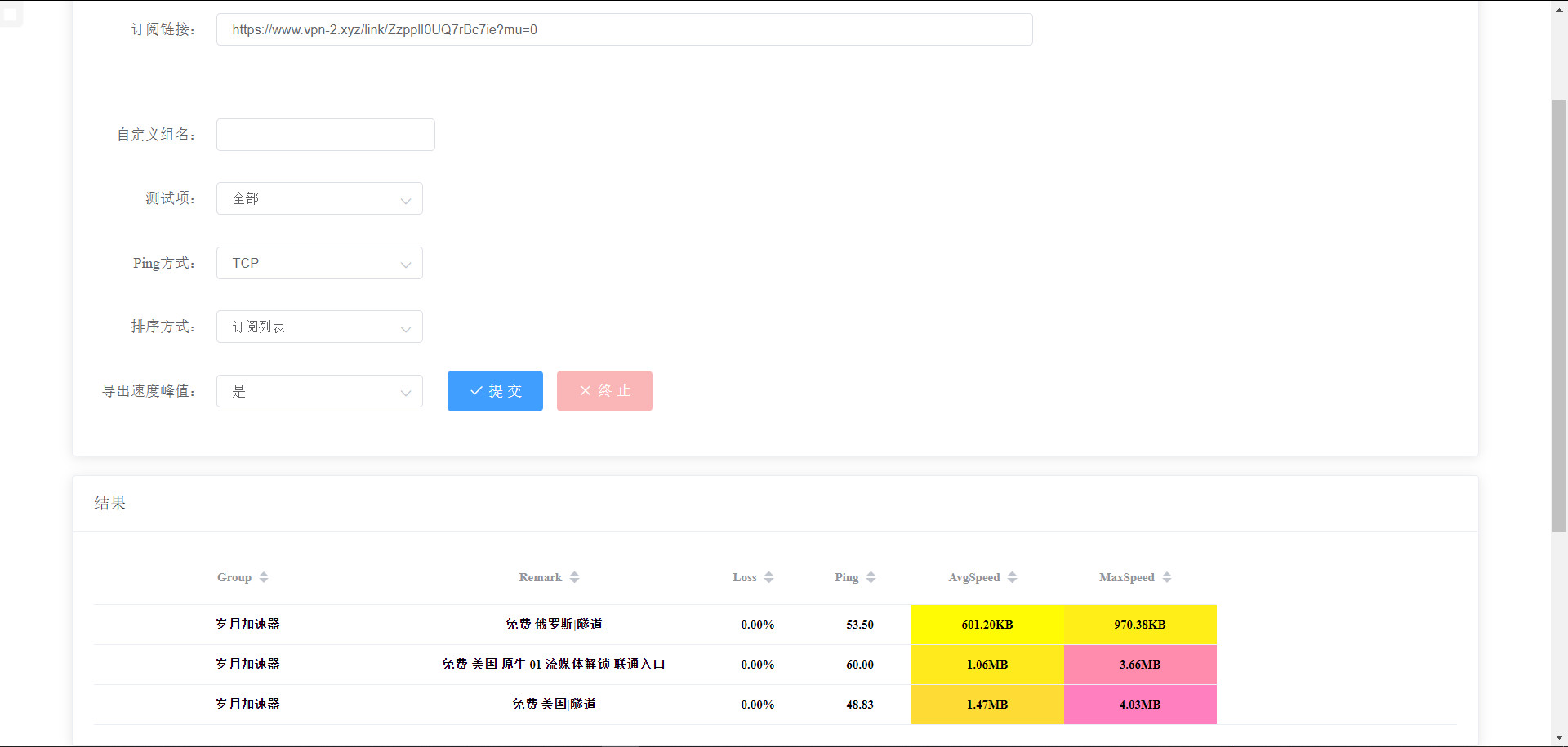This screenshot has height=747, width=1568.
Task: Click the 自定义组名 text input
Action: pos(325,135)
